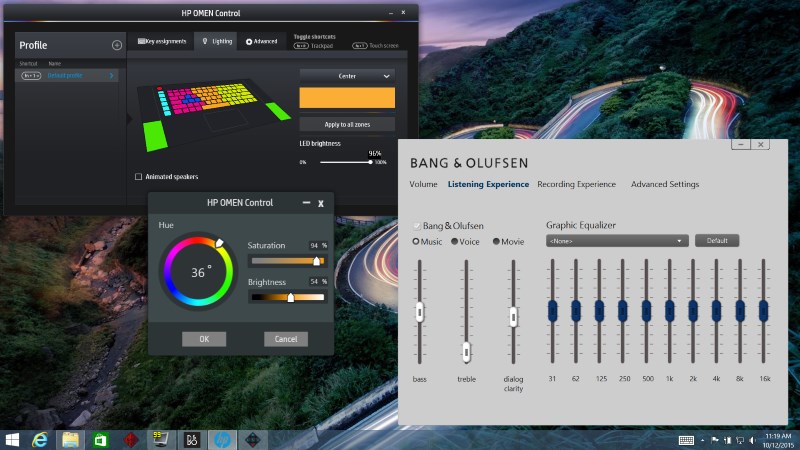
Task: Click the bass slider handle
Action: tap(419, 312)
